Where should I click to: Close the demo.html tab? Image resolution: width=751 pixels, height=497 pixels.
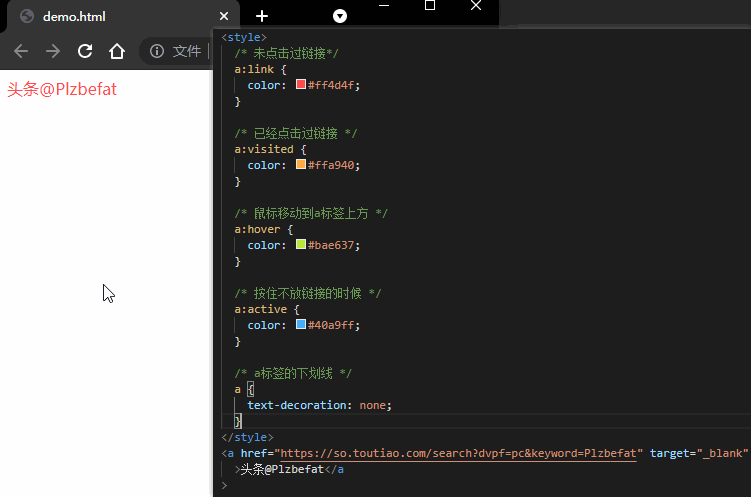coord(224,17)
